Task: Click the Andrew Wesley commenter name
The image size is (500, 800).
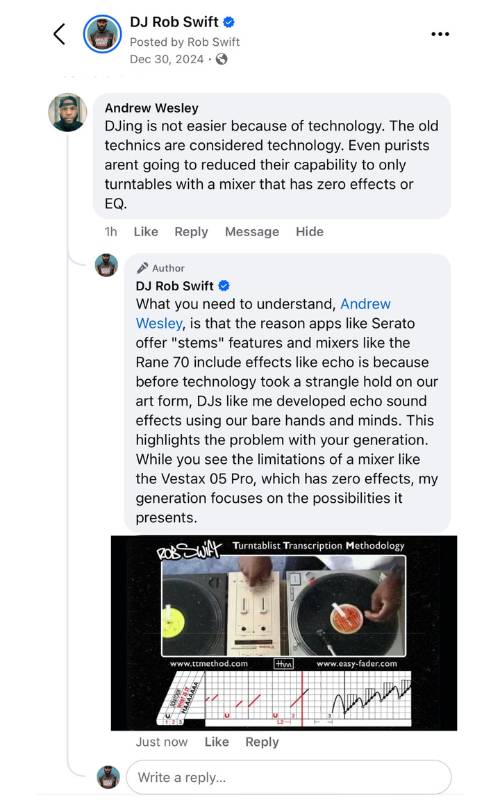Action: [x=152, y=108]
